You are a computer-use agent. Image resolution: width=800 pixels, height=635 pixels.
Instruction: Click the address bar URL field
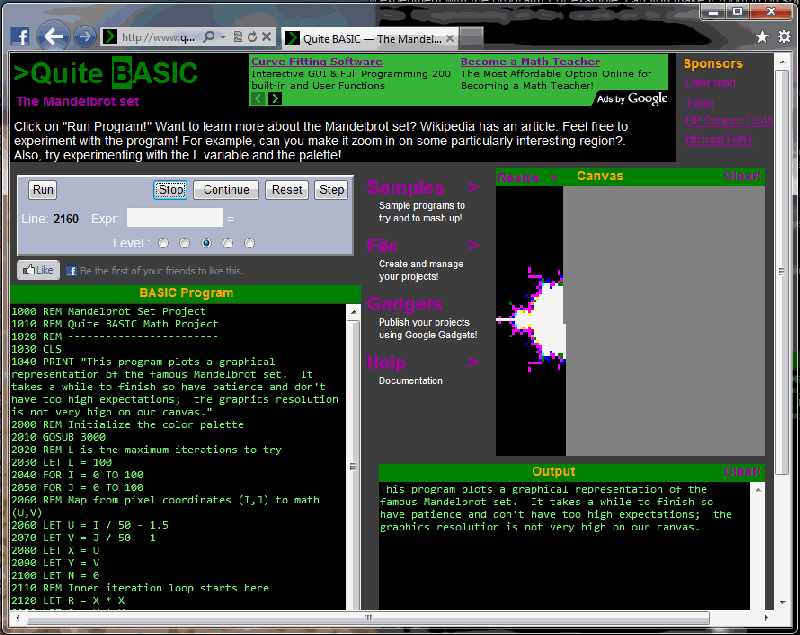point(159,37)
